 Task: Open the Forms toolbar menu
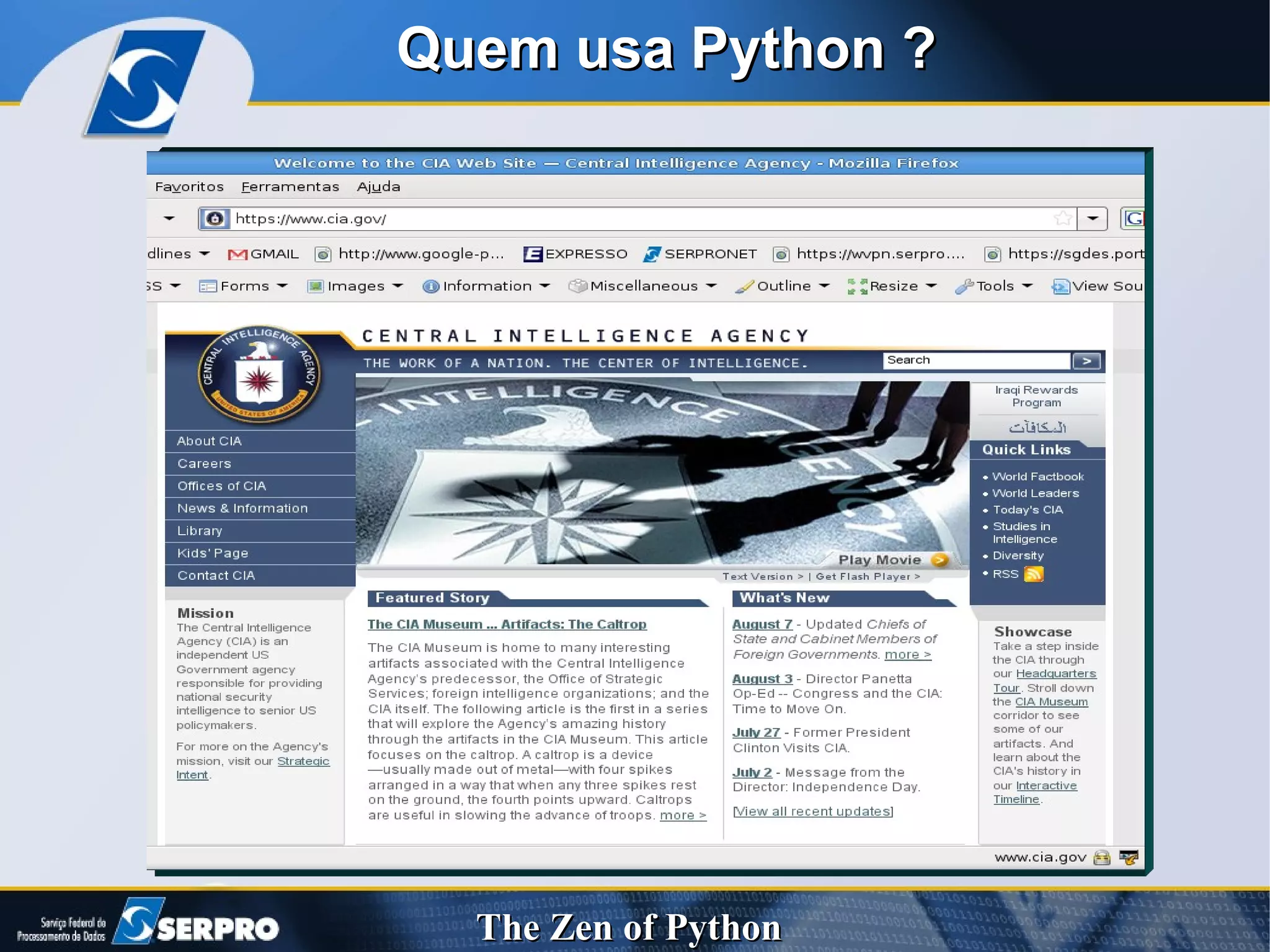(x=243, y=286)
